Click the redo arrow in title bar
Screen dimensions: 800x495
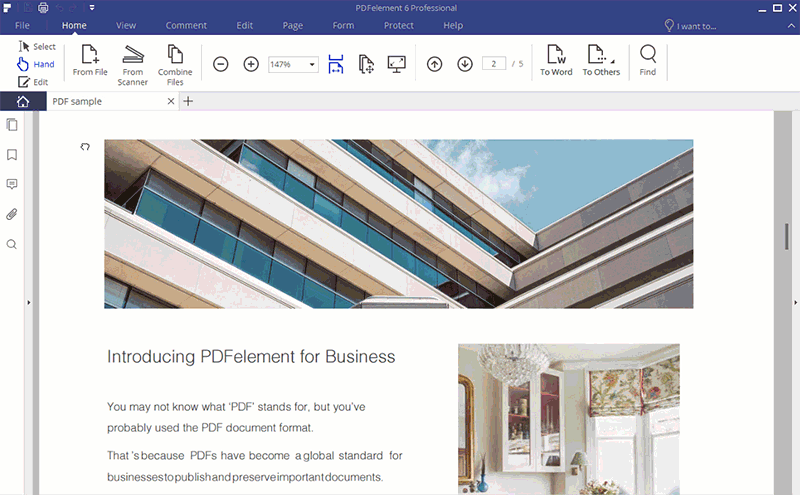point(74,8)
